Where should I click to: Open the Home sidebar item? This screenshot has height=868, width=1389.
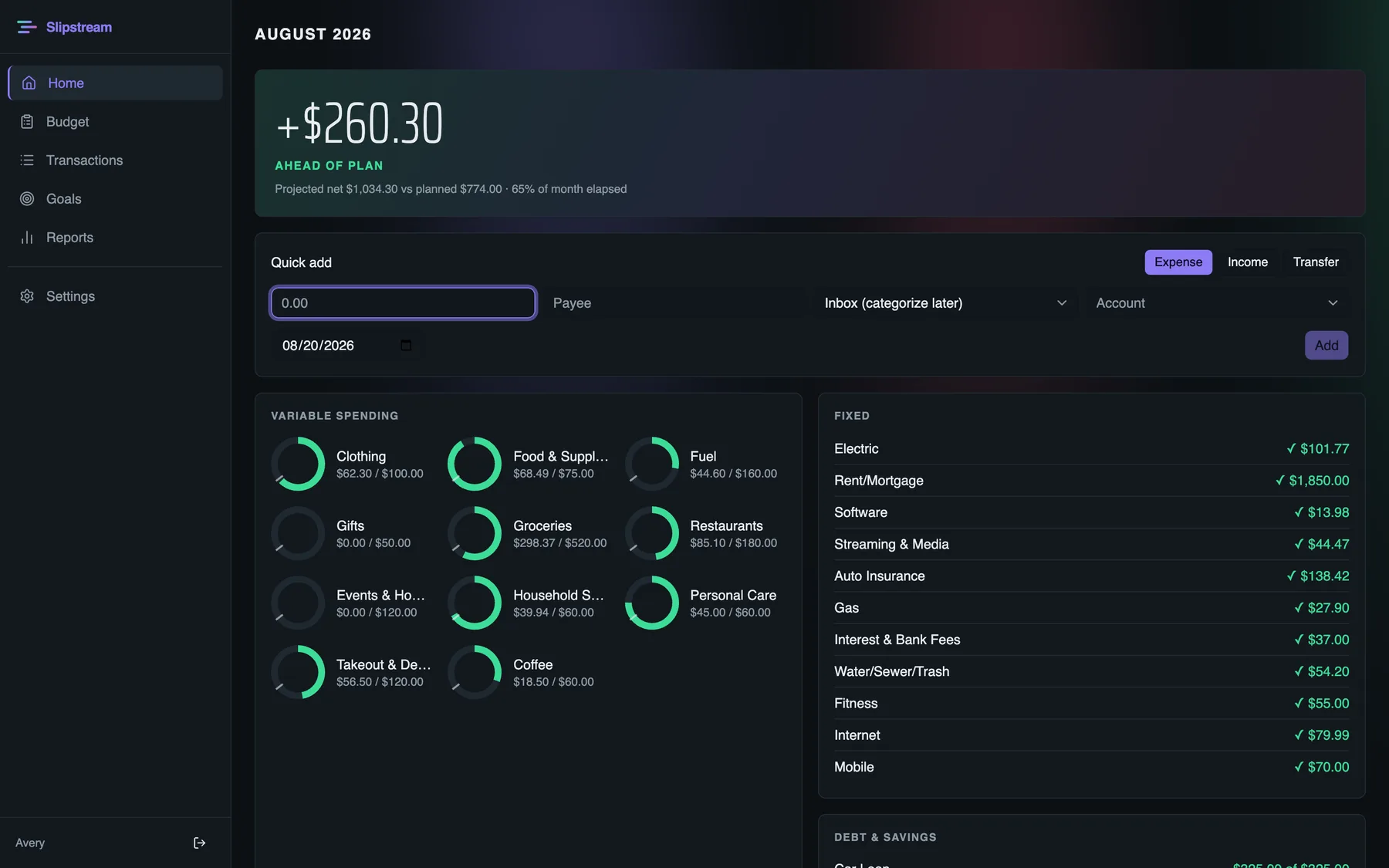116,83
